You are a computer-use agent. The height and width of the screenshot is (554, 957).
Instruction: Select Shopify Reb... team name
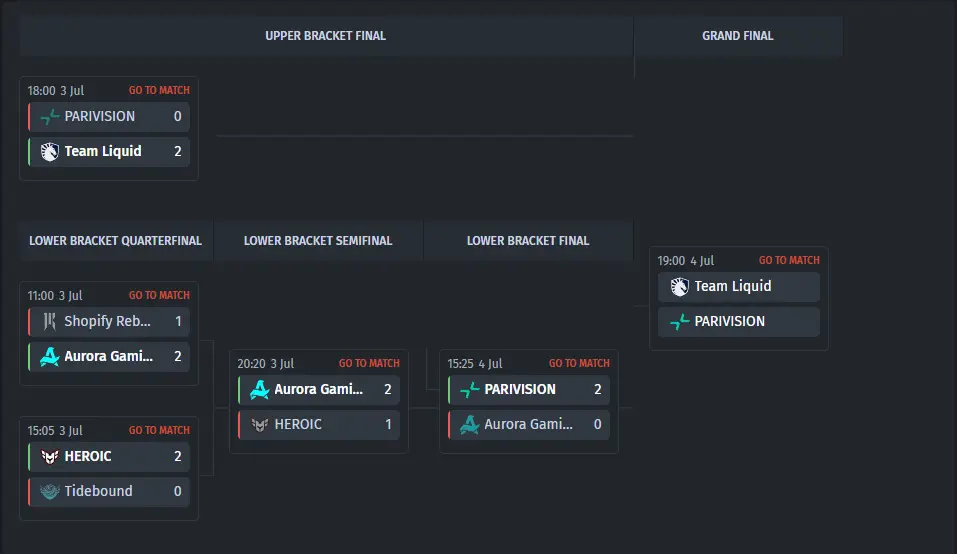107,321
